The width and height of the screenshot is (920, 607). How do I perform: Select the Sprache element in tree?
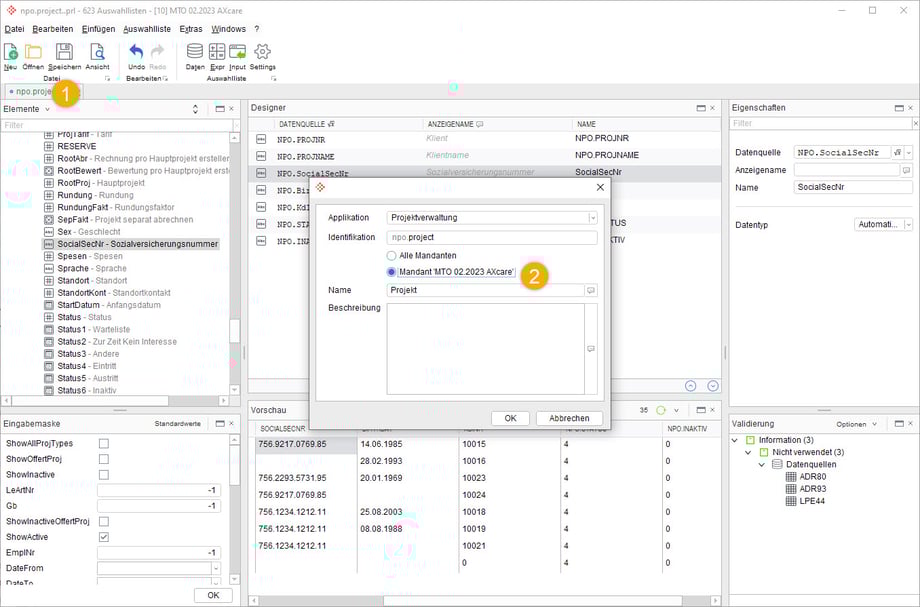click(x=85, y=269)
